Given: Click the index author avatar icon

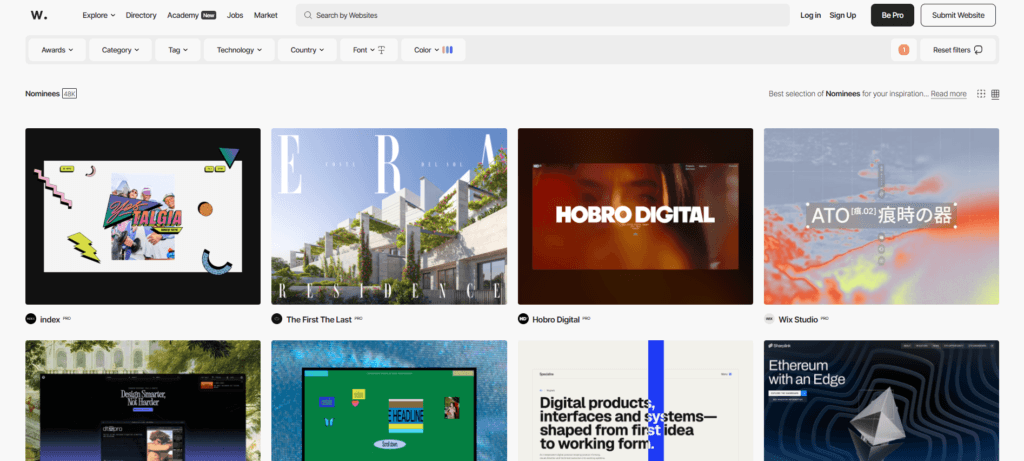Looking at the screenshot, I should pyautogui.click(x=31, y=319).
